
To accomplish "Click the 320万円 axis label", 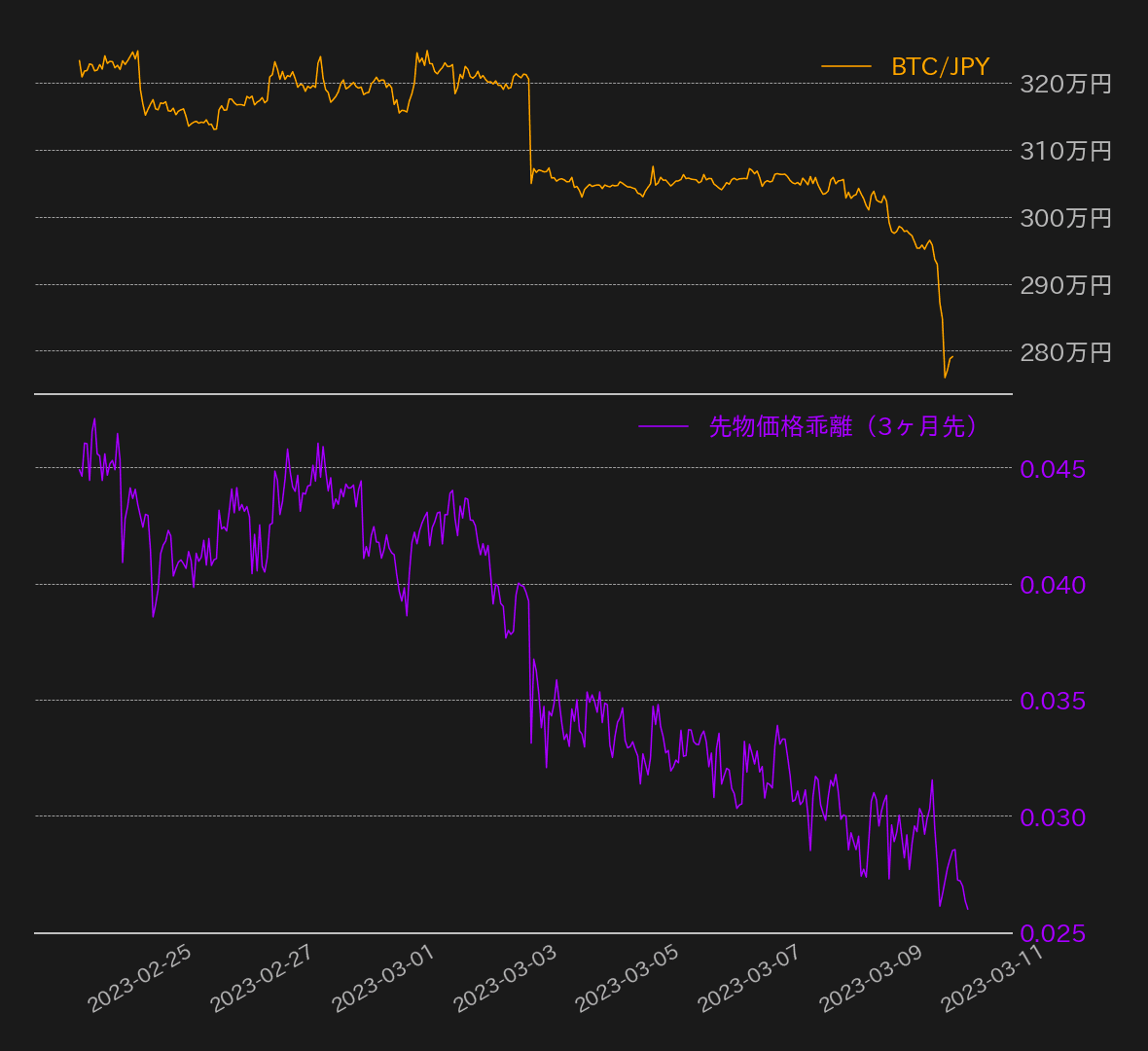I will [1065, 85].
